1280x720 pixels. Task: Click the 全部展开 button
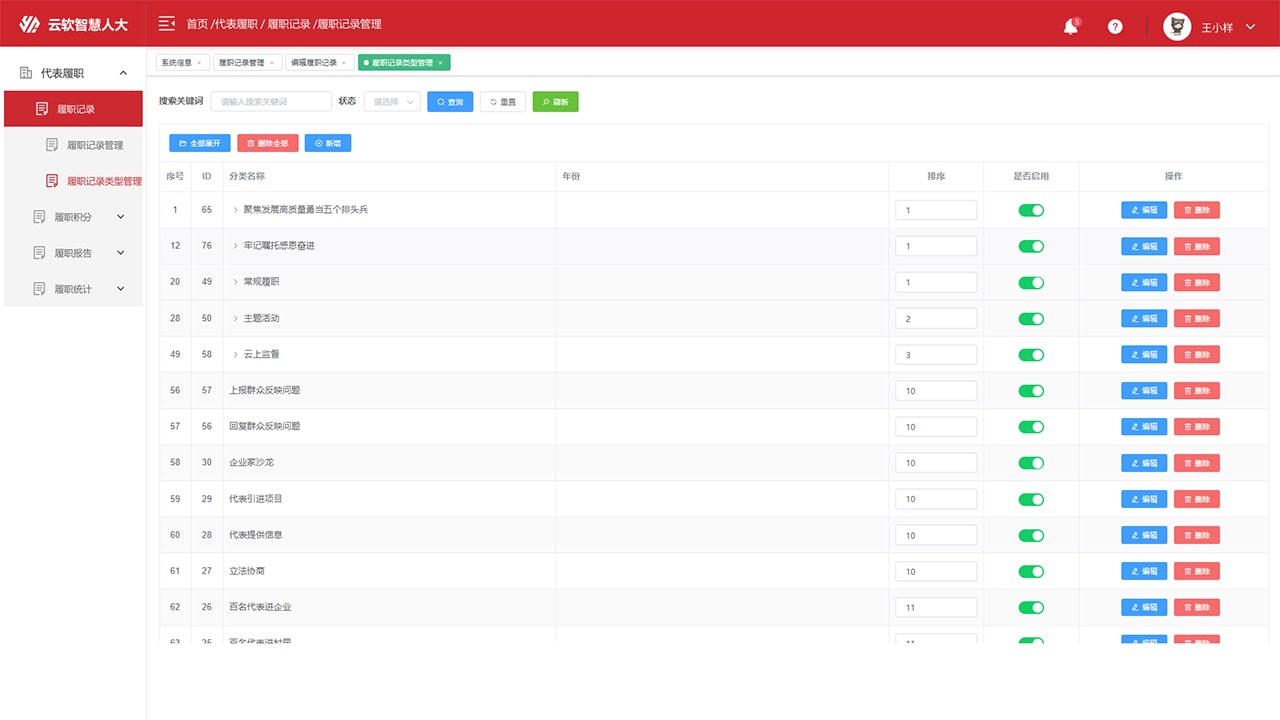[200, 144]
